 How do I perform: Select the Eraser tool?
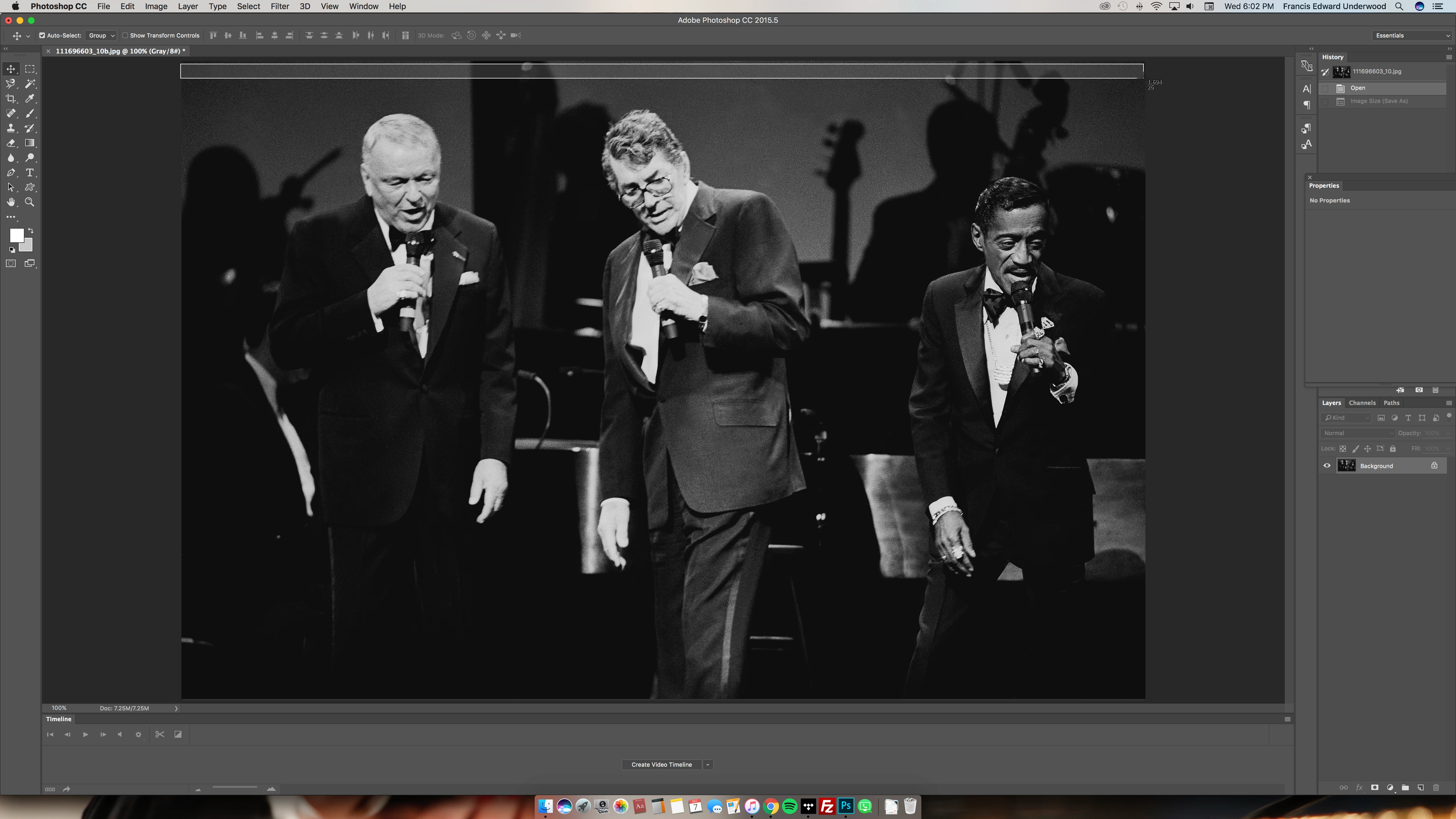11,143
